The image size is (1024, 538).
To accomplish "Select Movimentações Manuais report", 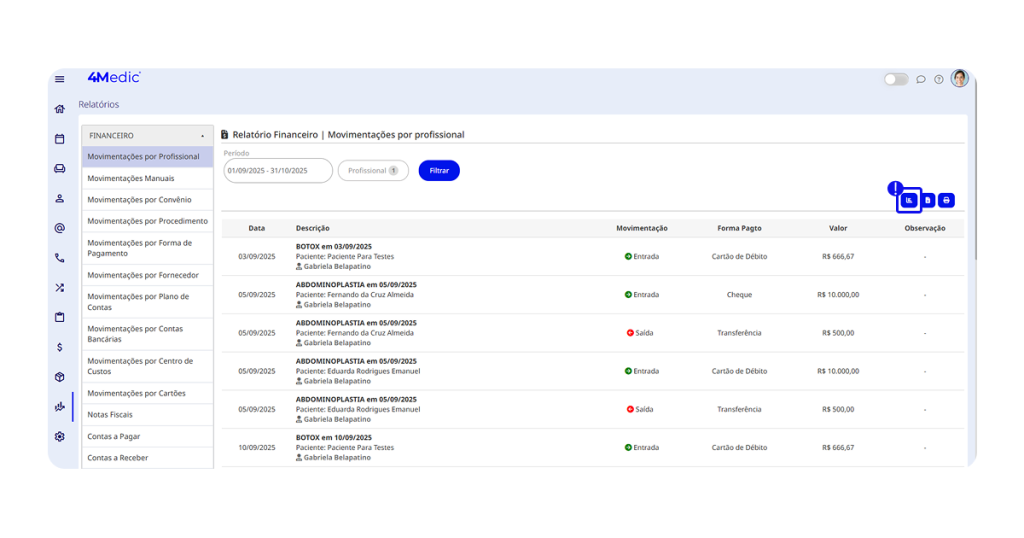I will (131, 179).
